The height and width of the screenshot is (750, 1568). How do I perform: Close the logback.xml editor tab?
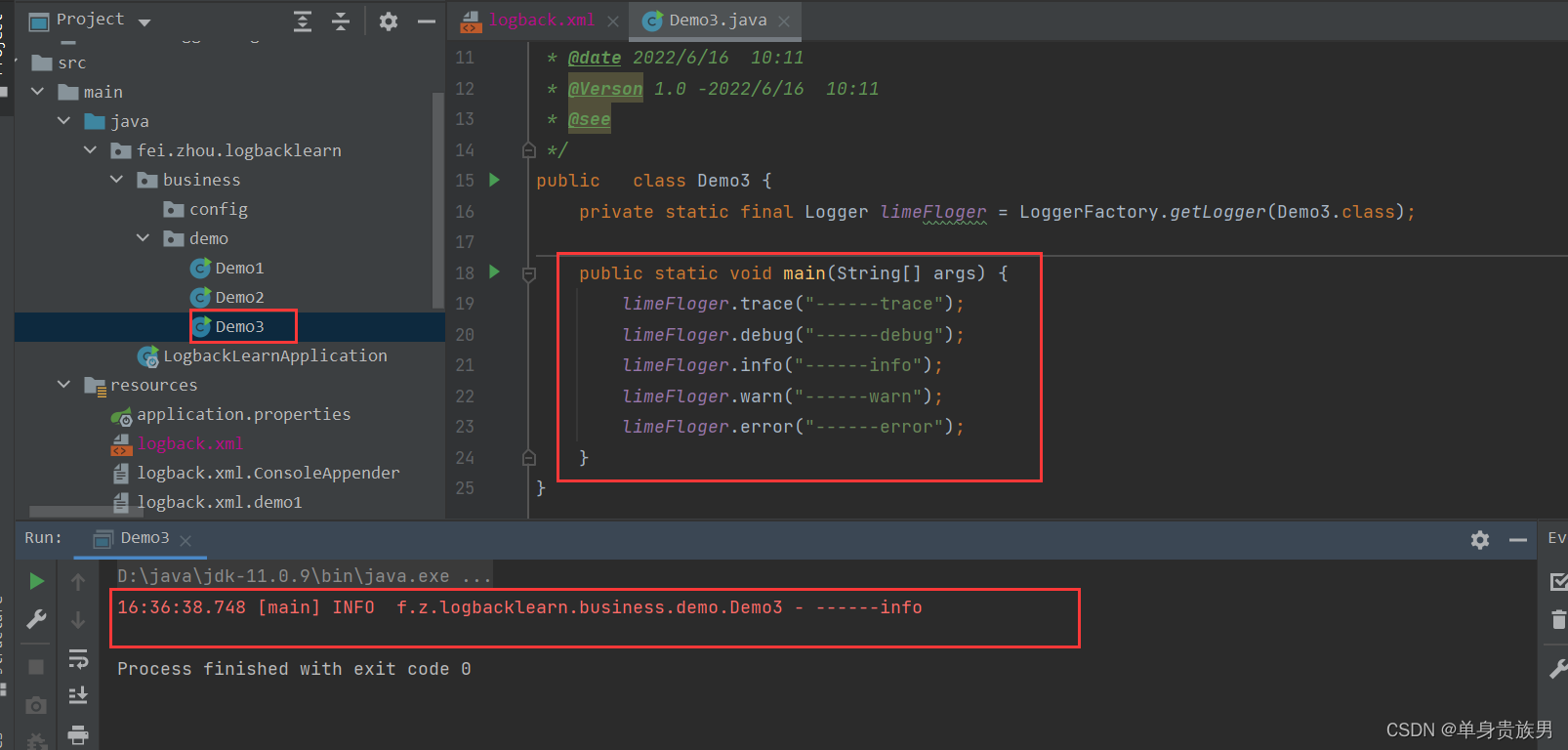pyautogui.click(x=612, y=21)
